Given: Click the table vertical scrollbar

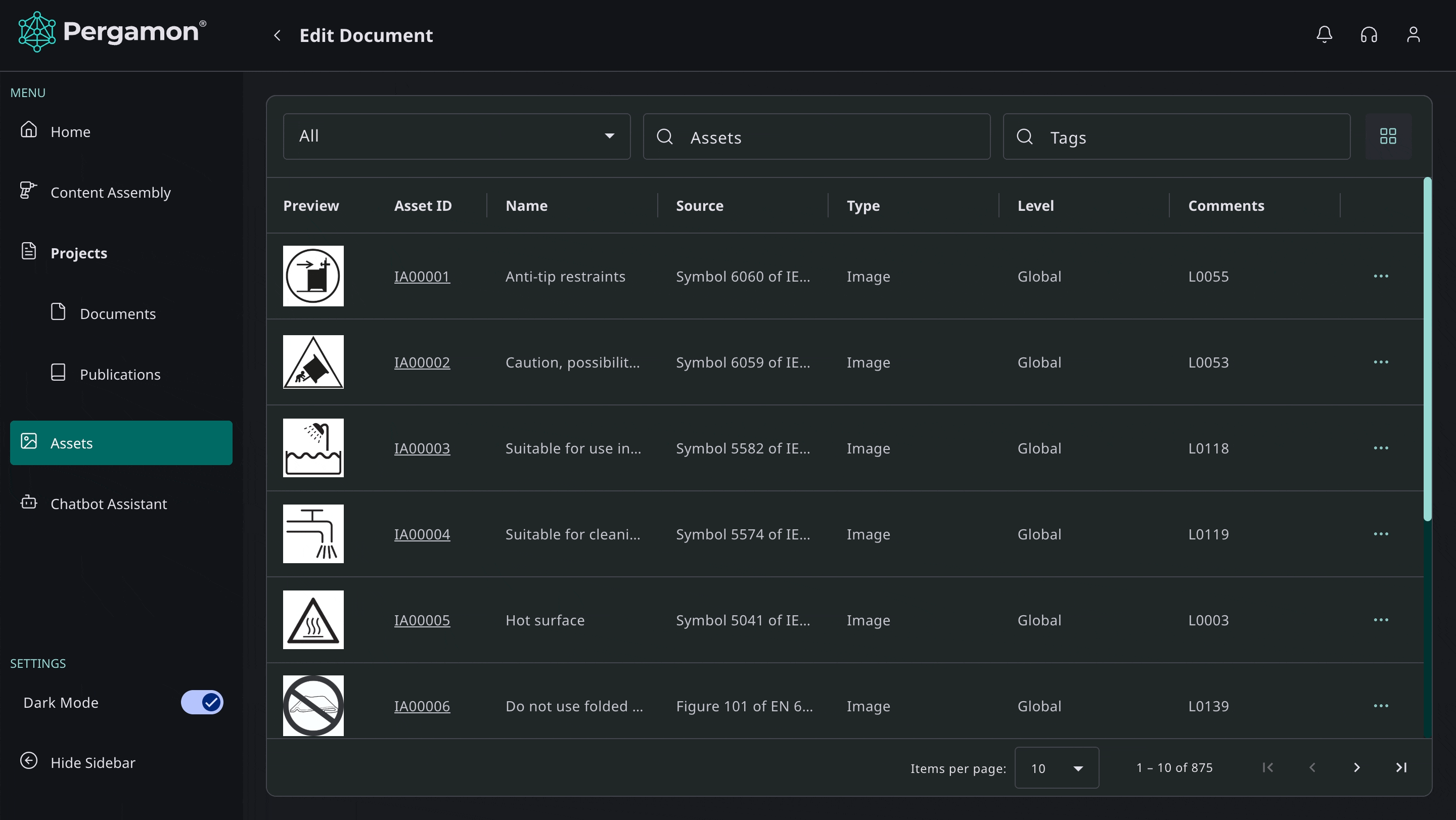Looking at the screenshot, I should (x=1427, y=349).
